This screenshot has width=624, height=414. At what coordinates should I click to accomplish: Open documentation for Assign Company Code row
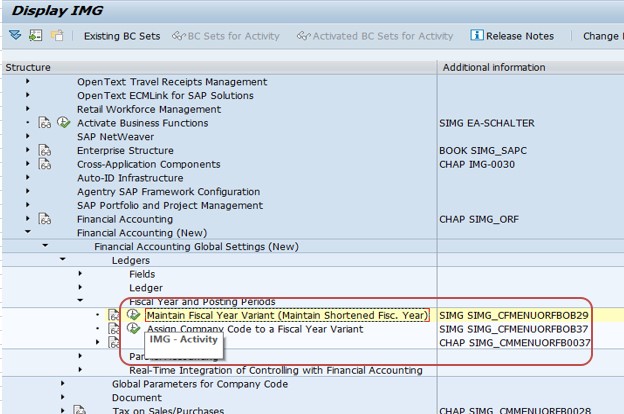pos(114,328)
